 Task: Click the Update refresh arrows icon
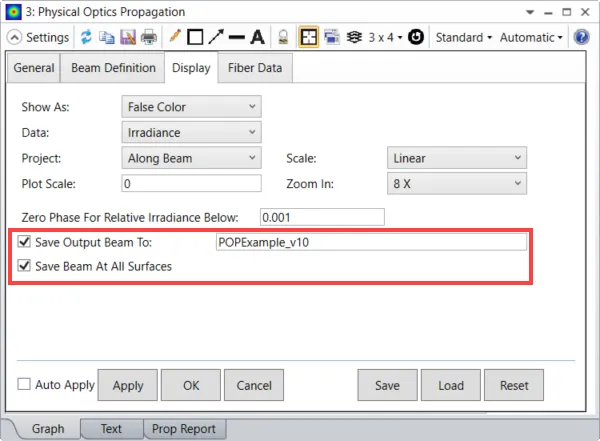[x=86, y=37]
